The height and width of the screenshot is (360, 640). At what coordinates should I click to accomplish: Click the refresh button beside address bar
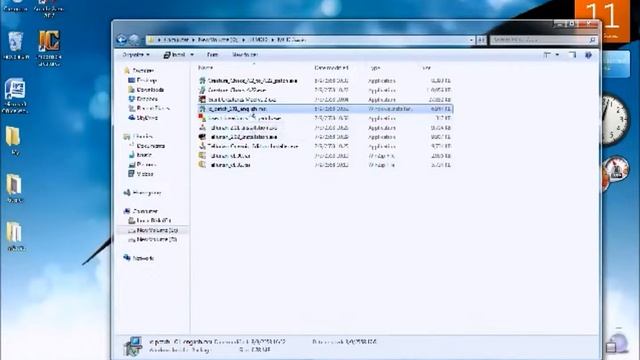pyautogui.click(x=482, y=40)
